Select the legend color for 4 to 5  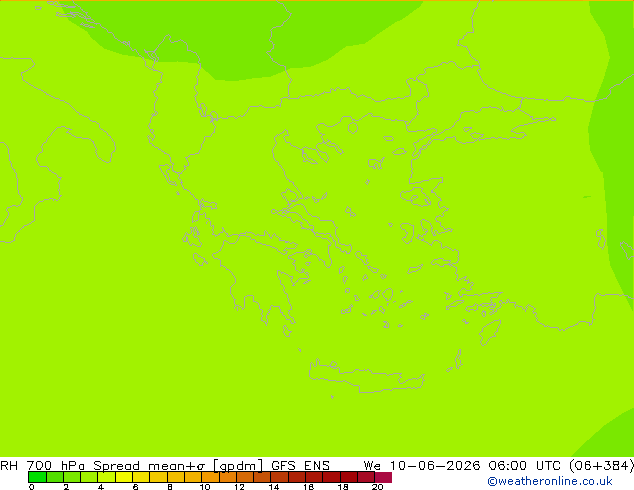[x=106, y=477]
